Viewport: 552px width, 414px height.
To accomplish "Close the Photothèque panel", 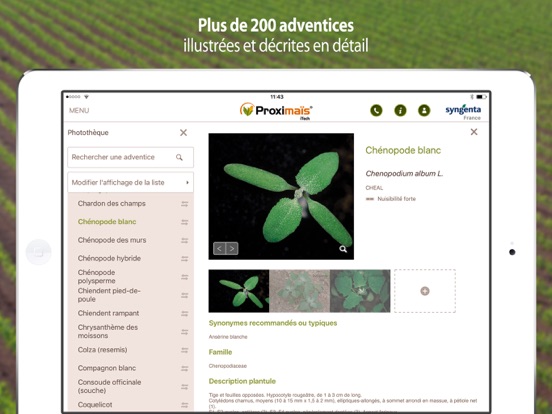I will tap(183, 133).
